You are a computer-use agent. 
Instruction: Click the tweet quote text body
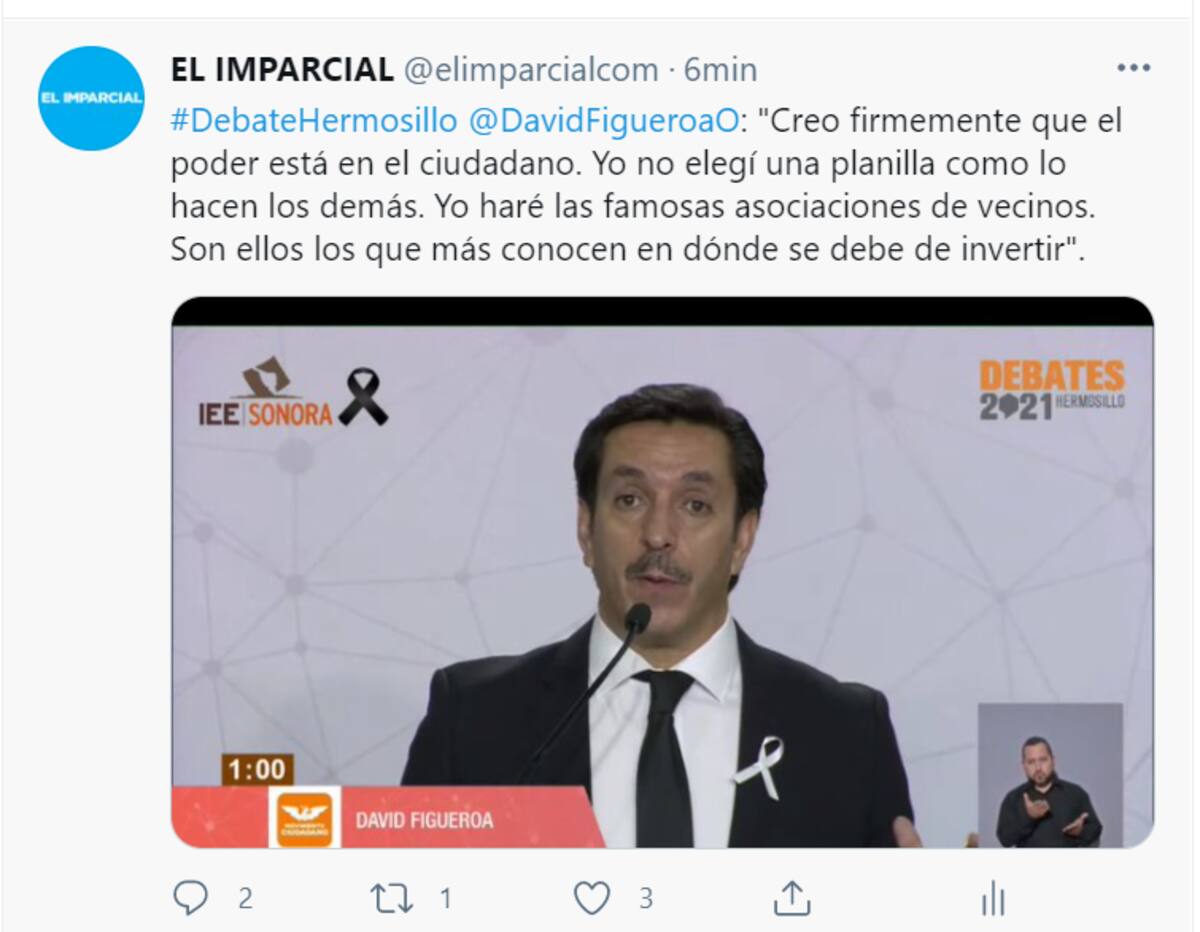coord(646,186)
